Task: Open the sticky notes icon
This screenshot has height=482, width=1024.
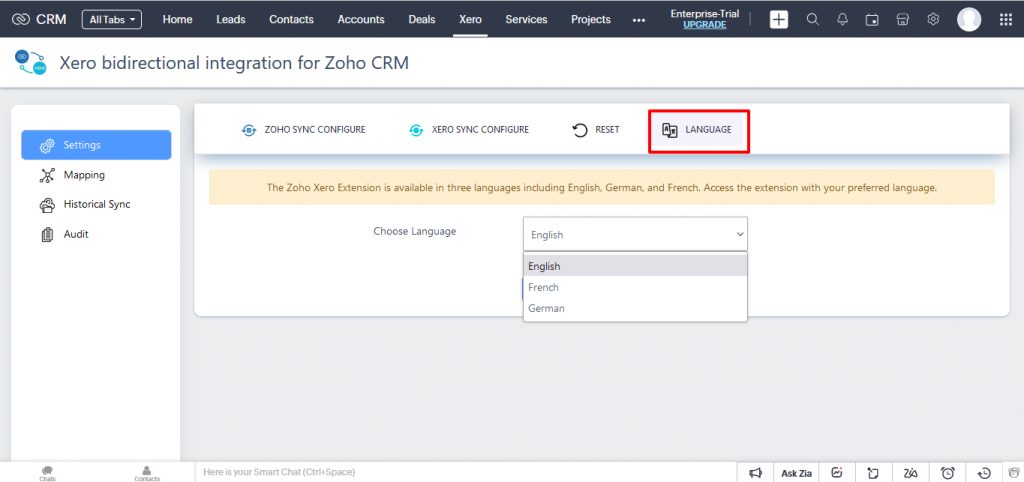Action: (874, 473)
